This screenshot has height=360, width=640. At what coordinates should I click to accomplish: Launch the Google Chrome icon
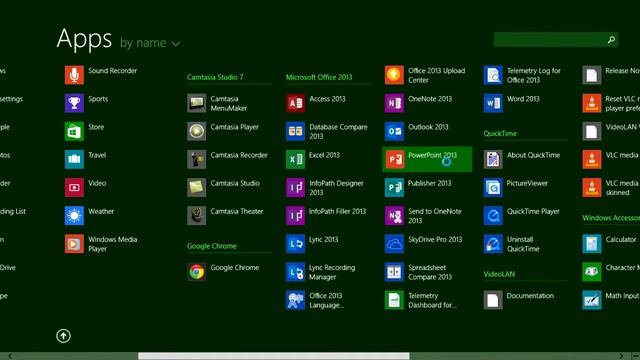(x=197, y=272)
